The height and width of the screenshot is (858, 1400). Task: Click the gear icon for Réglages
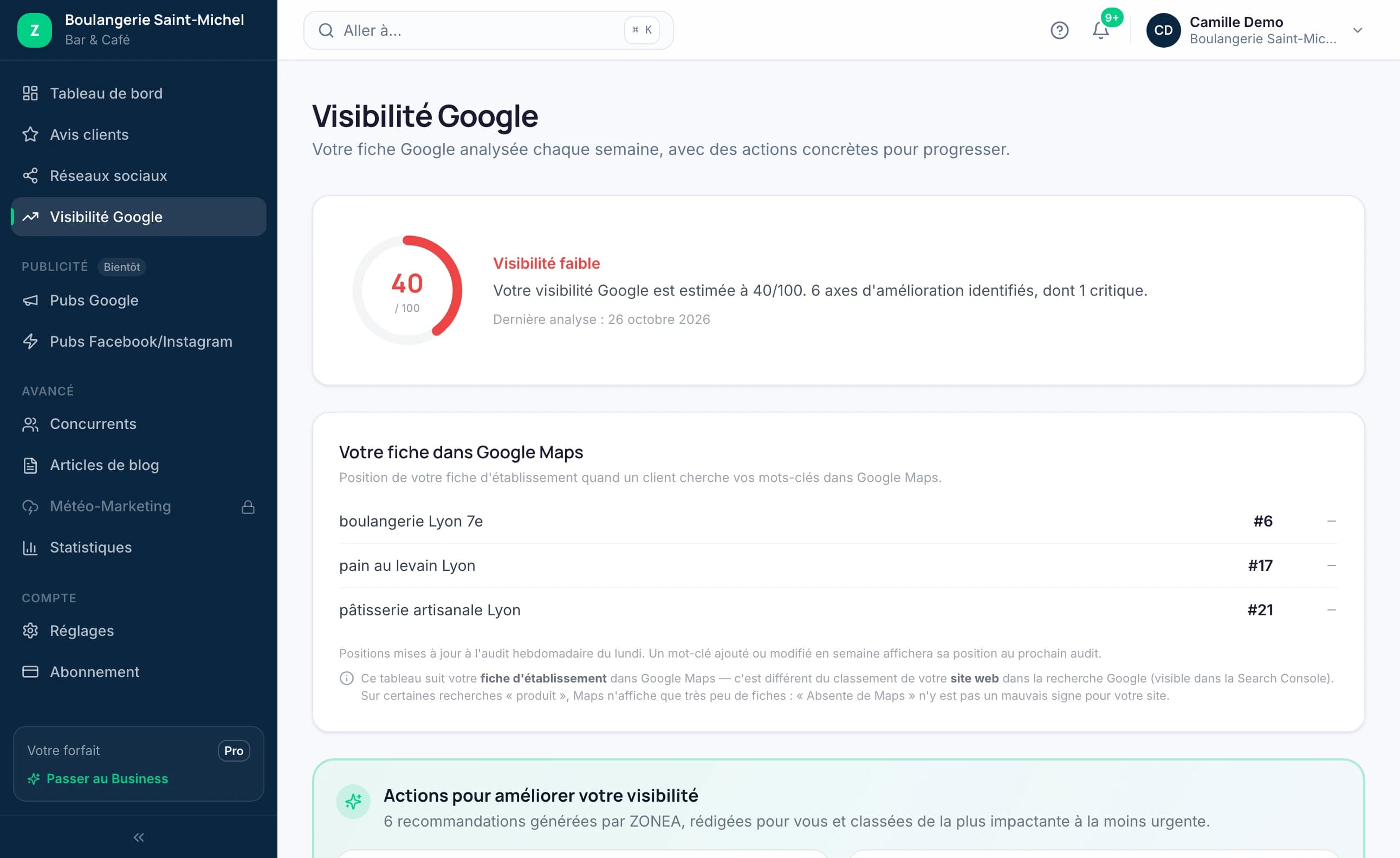pyautogui.click(x=30, y=630)
